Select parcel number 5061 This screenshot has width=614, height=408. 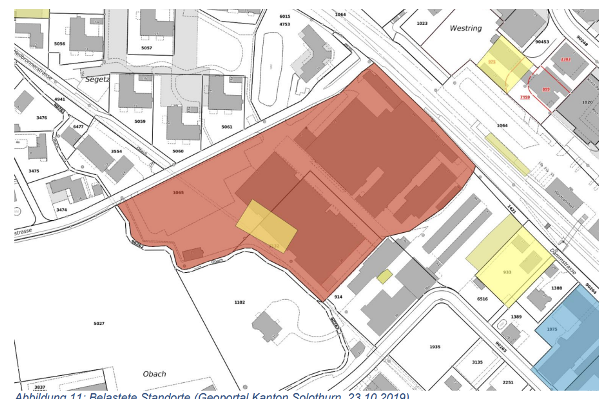[227, 127]
